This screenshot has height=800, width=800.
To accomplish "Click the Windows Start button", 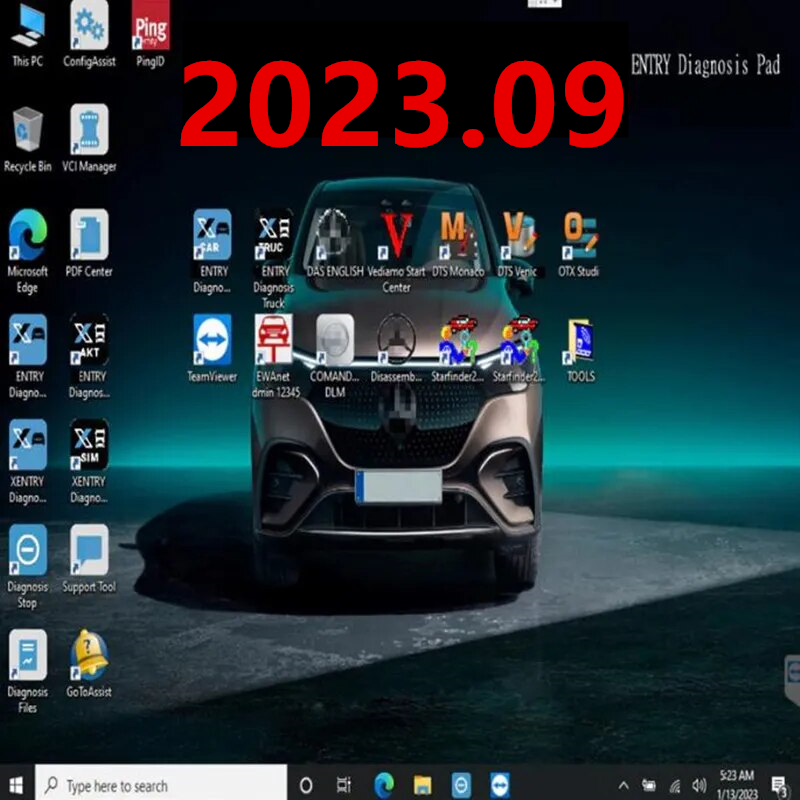I will tap(16, 785).
